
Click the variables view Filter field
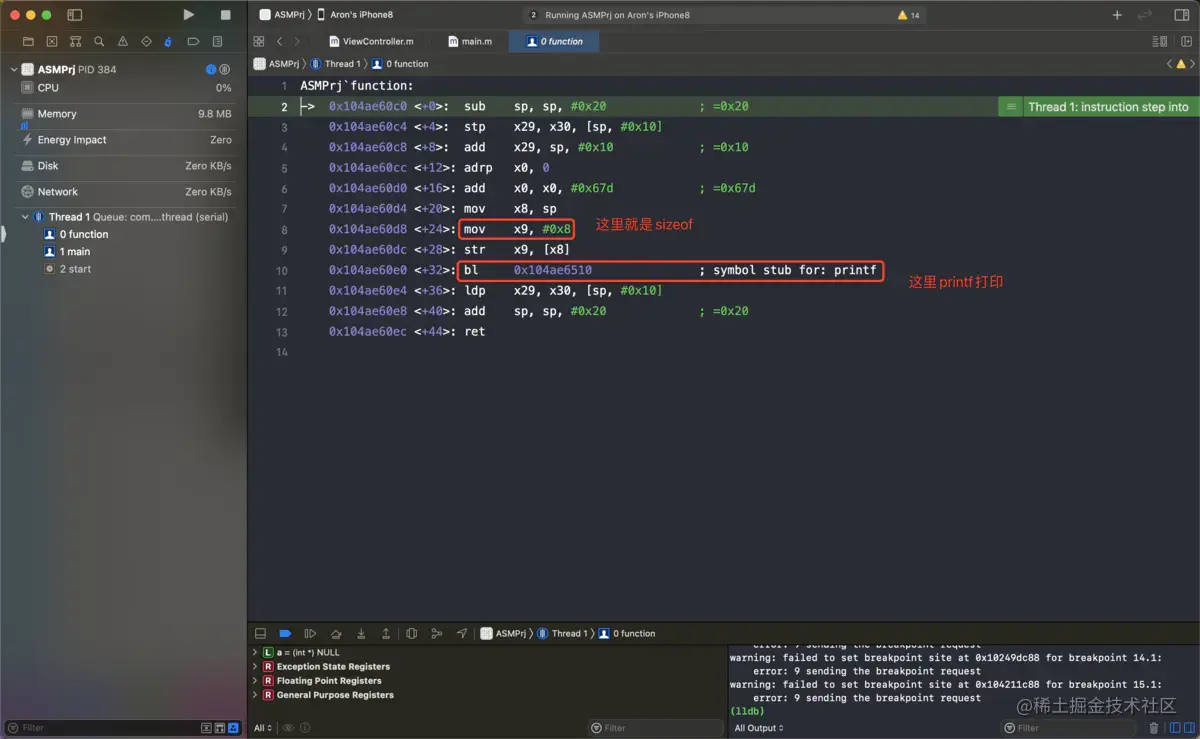tap(655, 728)
